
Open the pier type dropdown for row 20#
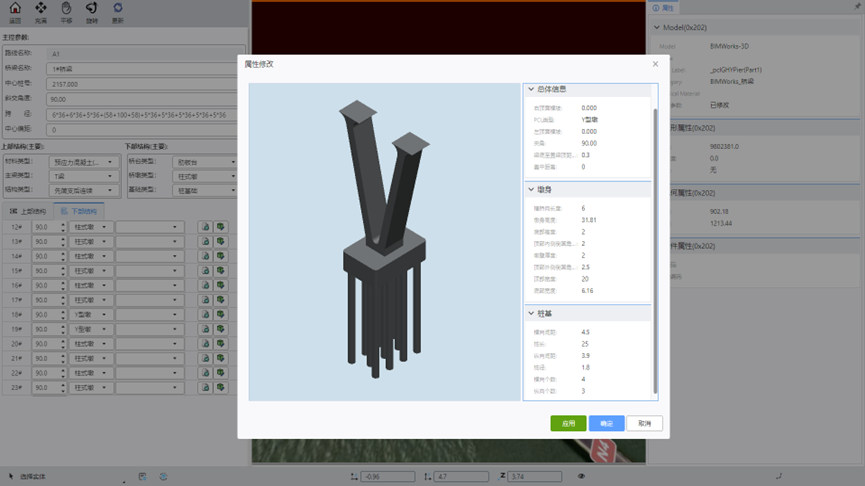click(x=90, y=344)
